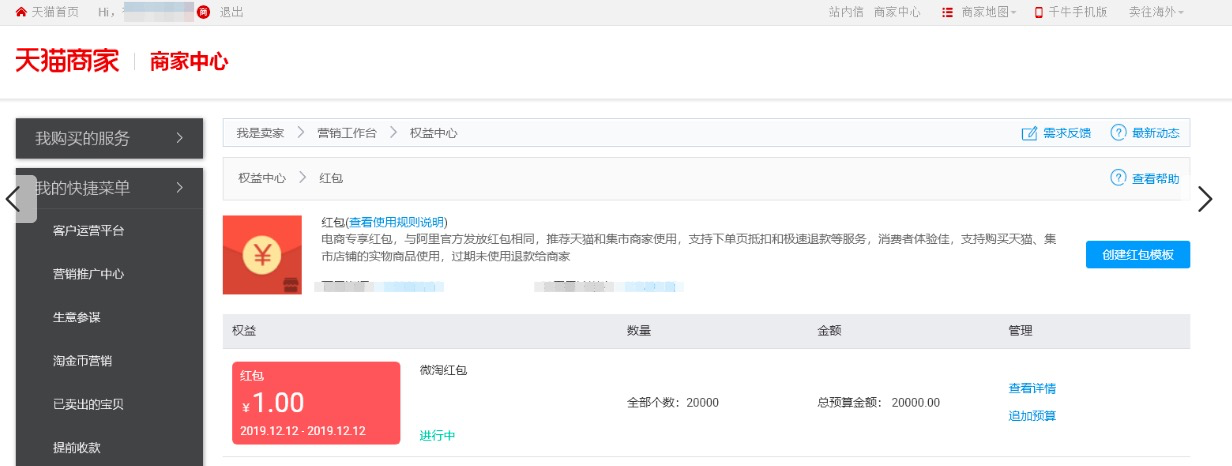Open the 千牛手机版 link

click(x=1077, y=12)
